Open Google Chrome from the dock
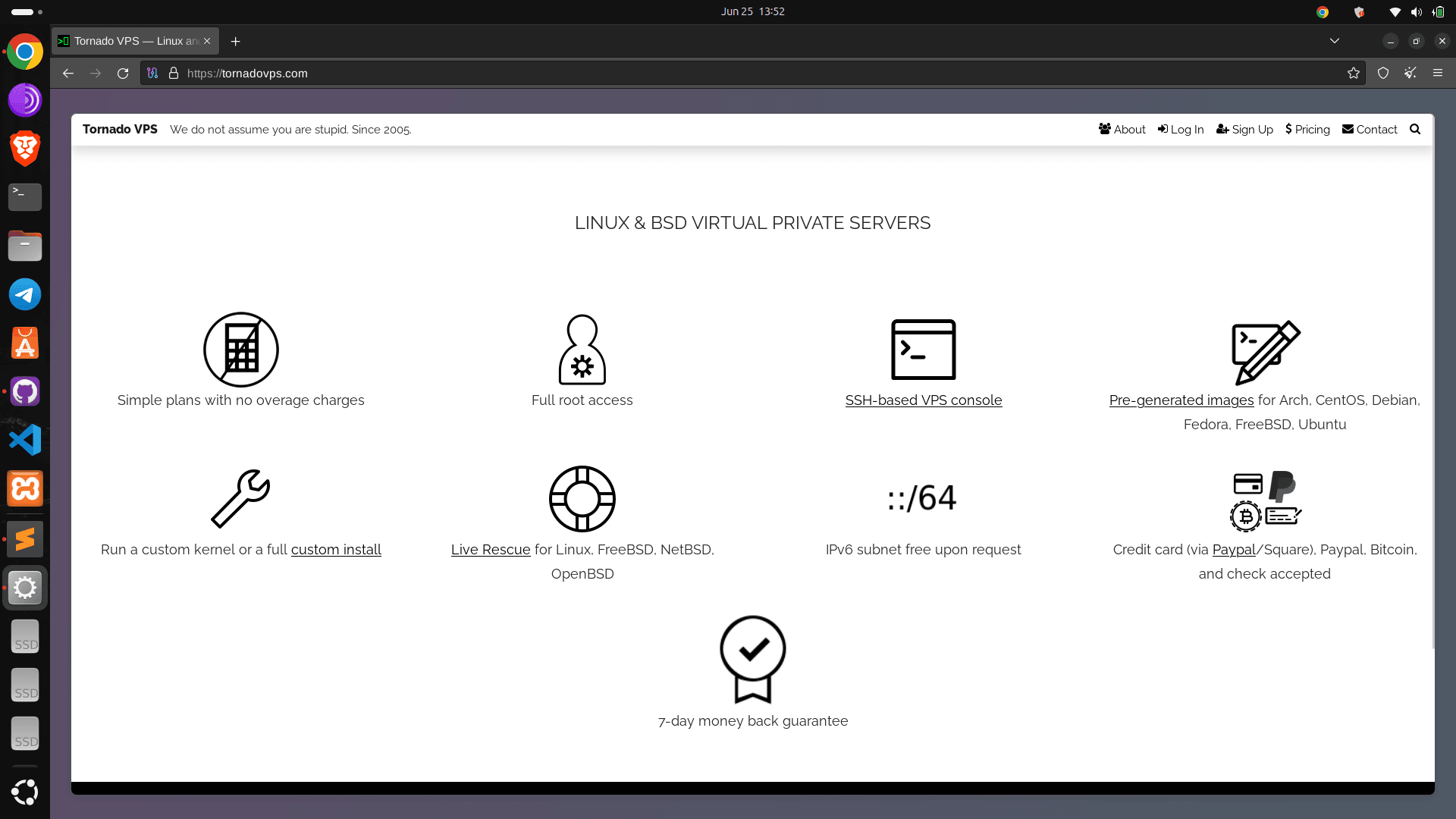 coord(25,52)
